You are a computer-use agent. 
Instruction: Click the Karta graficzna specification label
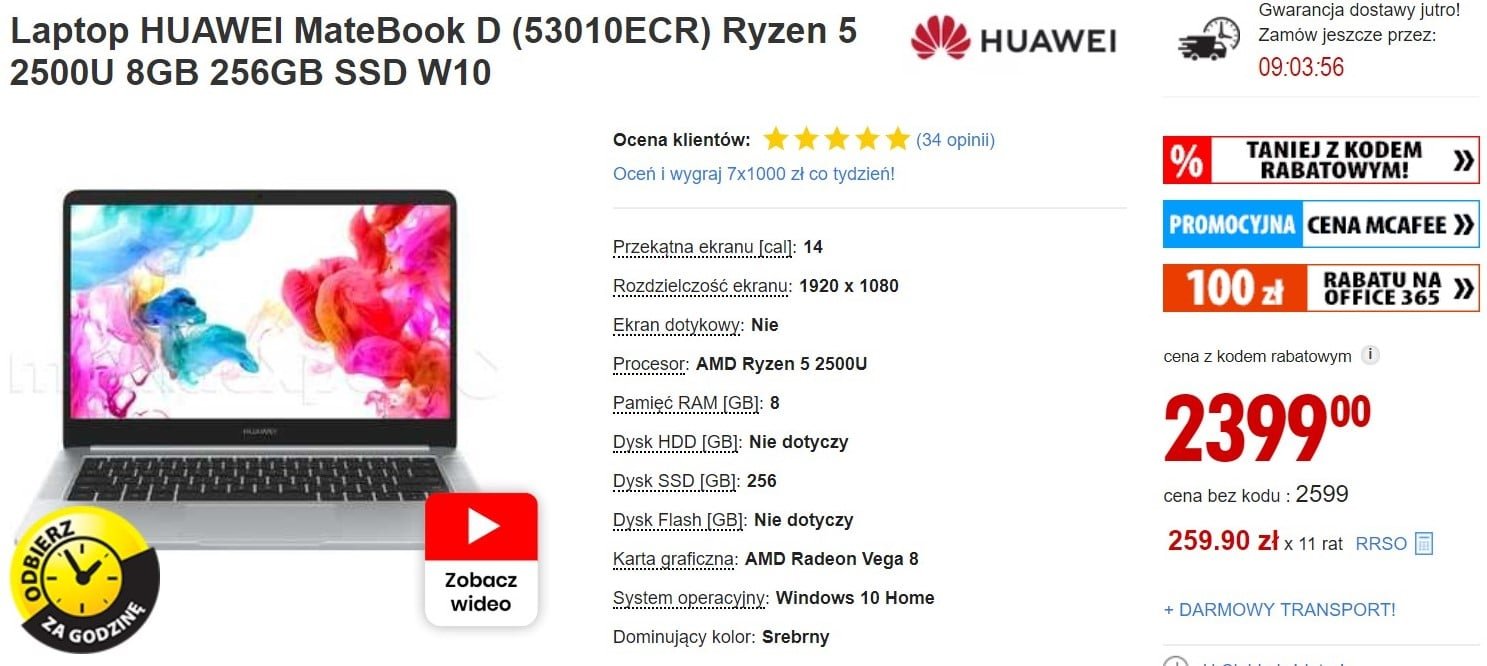675,559
